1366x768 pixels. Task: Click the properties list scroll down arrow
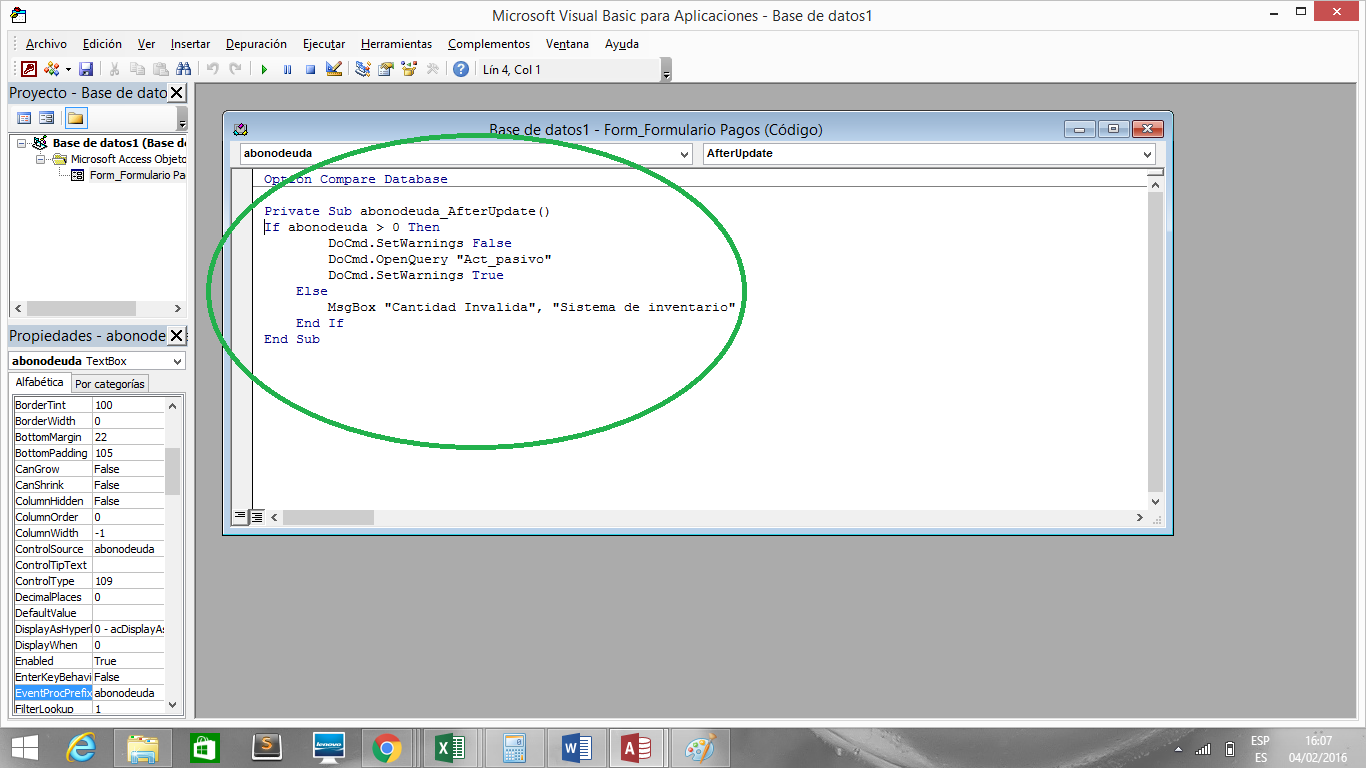[x=173, y=704]
